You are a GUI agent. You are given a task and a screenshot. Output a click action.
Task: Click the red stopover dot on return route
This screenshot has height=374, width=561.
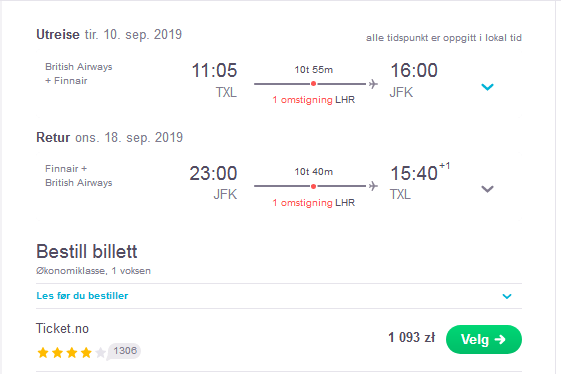tap(313, 186)
